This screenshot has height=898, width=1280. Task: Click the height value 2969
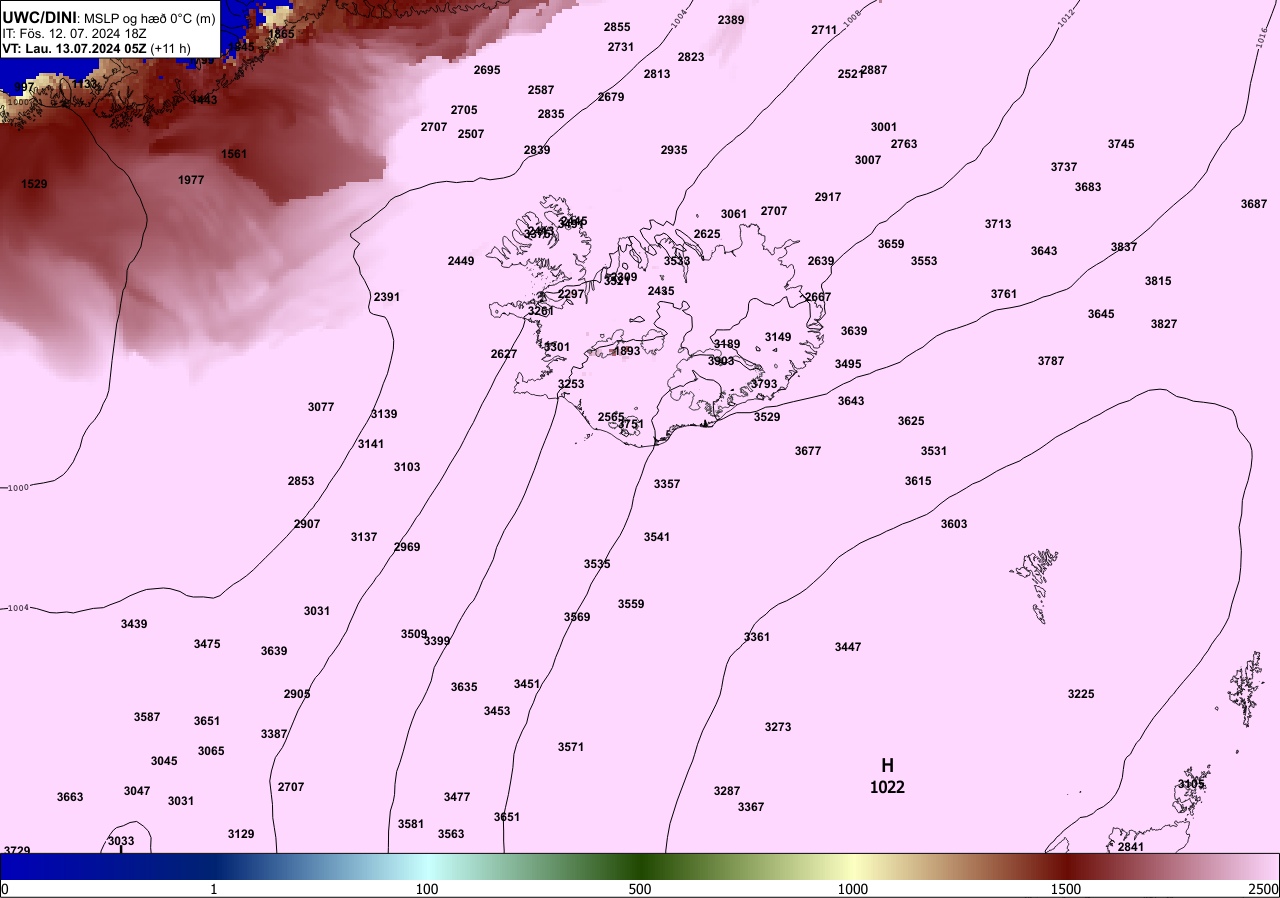click(407, 547)
